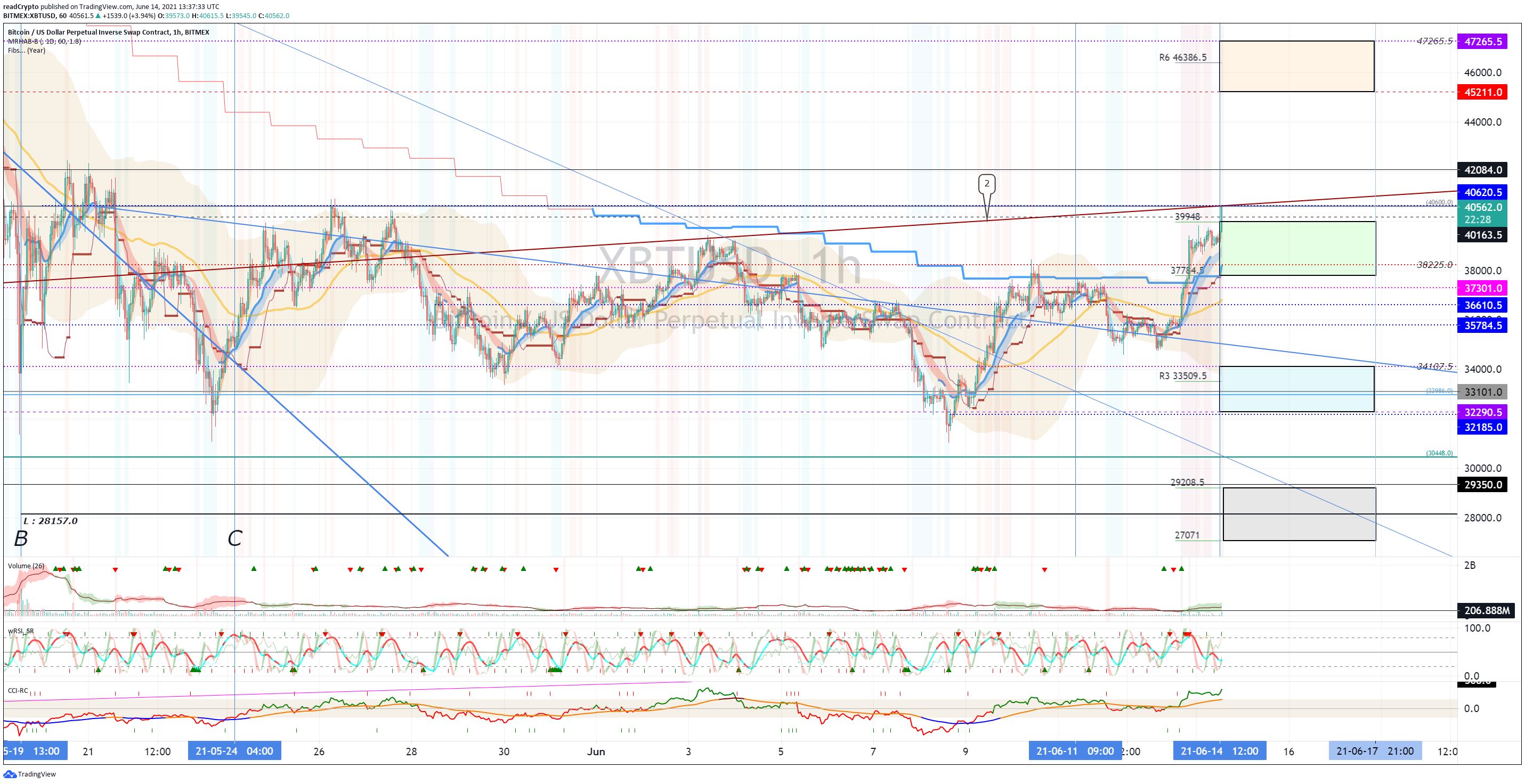Select the wave label 'B'
This screenshot has height=784, width=1525.
click(21, 538)
